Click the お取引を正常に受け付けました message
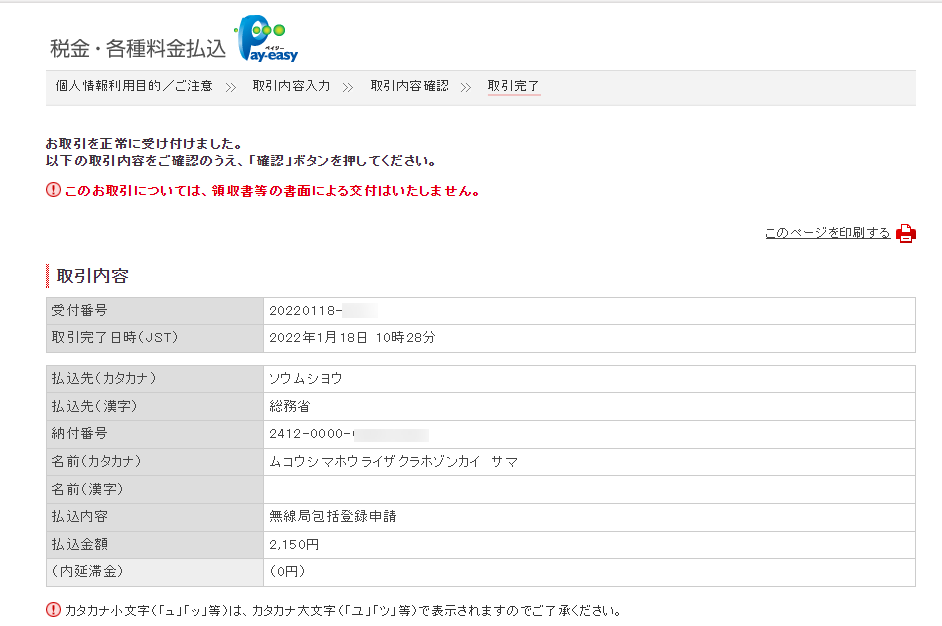Image resolution: width=942 pixels, height=626 pixels. tap(144, 144)
